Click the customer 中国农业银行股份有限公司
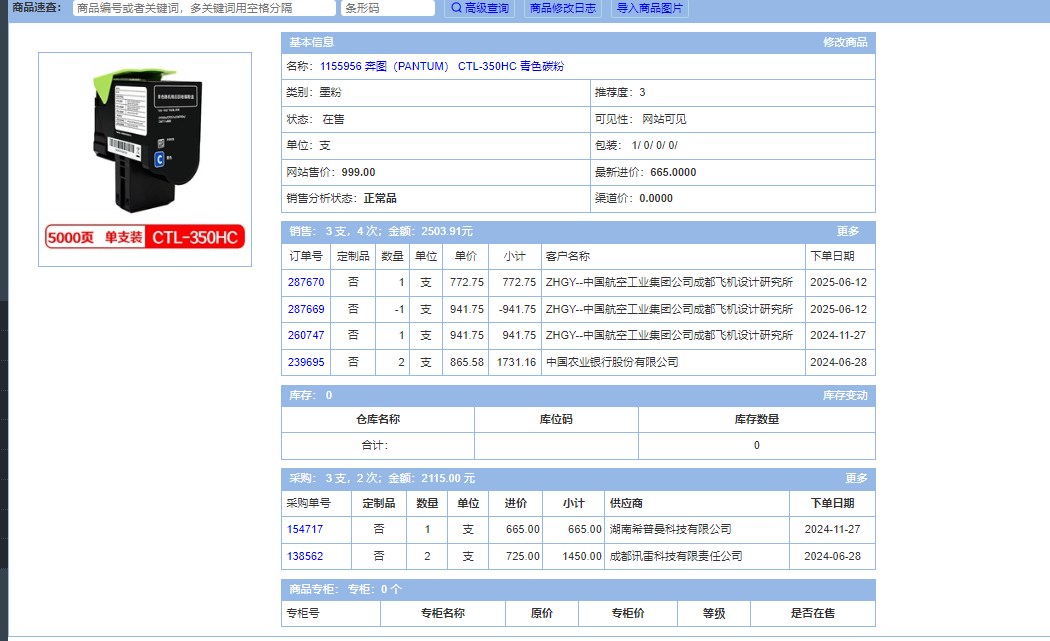 click(x=612, y=362)
